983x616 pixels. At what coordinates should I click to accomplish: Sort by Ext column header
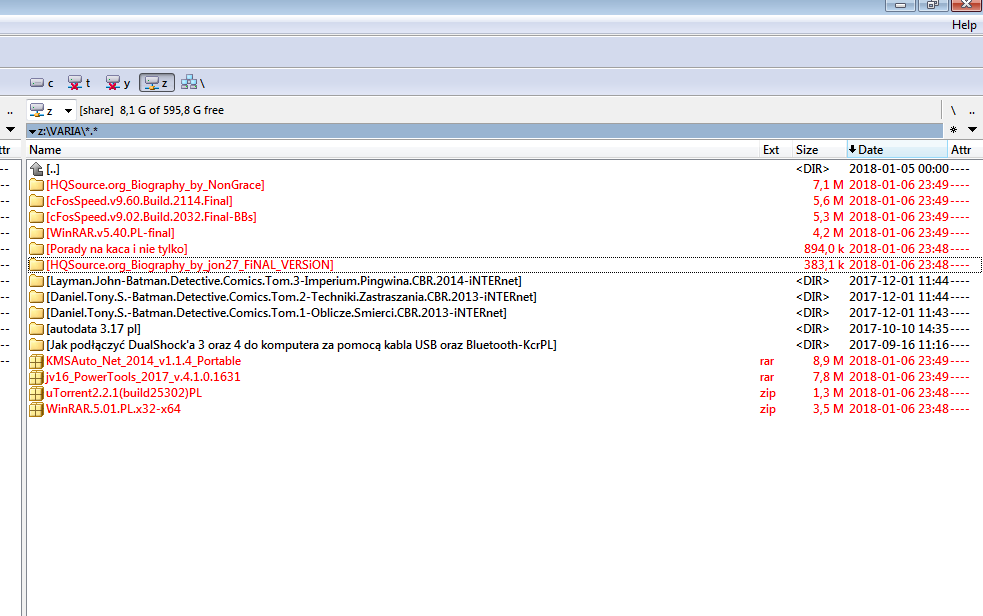775,150
